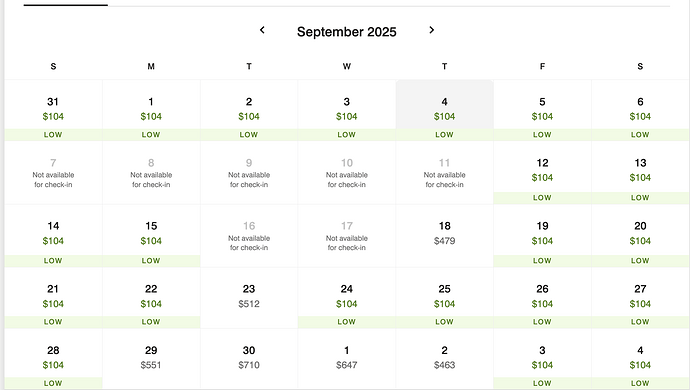Go to previous month with left chevron
The height and width of the screenshot is (390, 690).
coord(262,30)
